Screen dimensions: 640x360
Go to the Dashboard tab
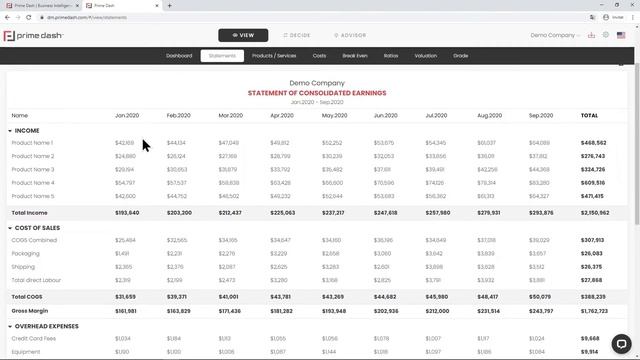tap(179, 56)
